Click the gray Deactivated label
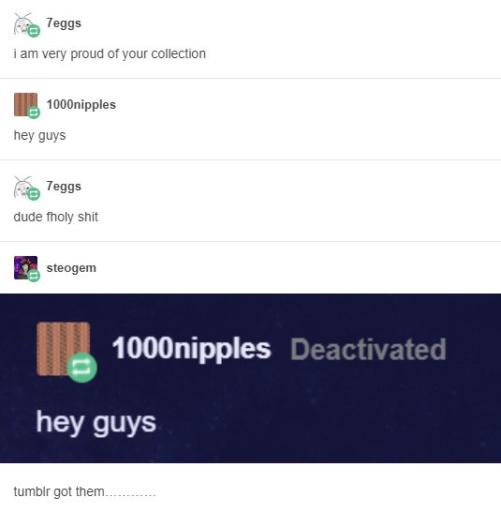Image resolution: width=501 pixels, height=512 pixels. pyautogui.click(x=368, y=349)
